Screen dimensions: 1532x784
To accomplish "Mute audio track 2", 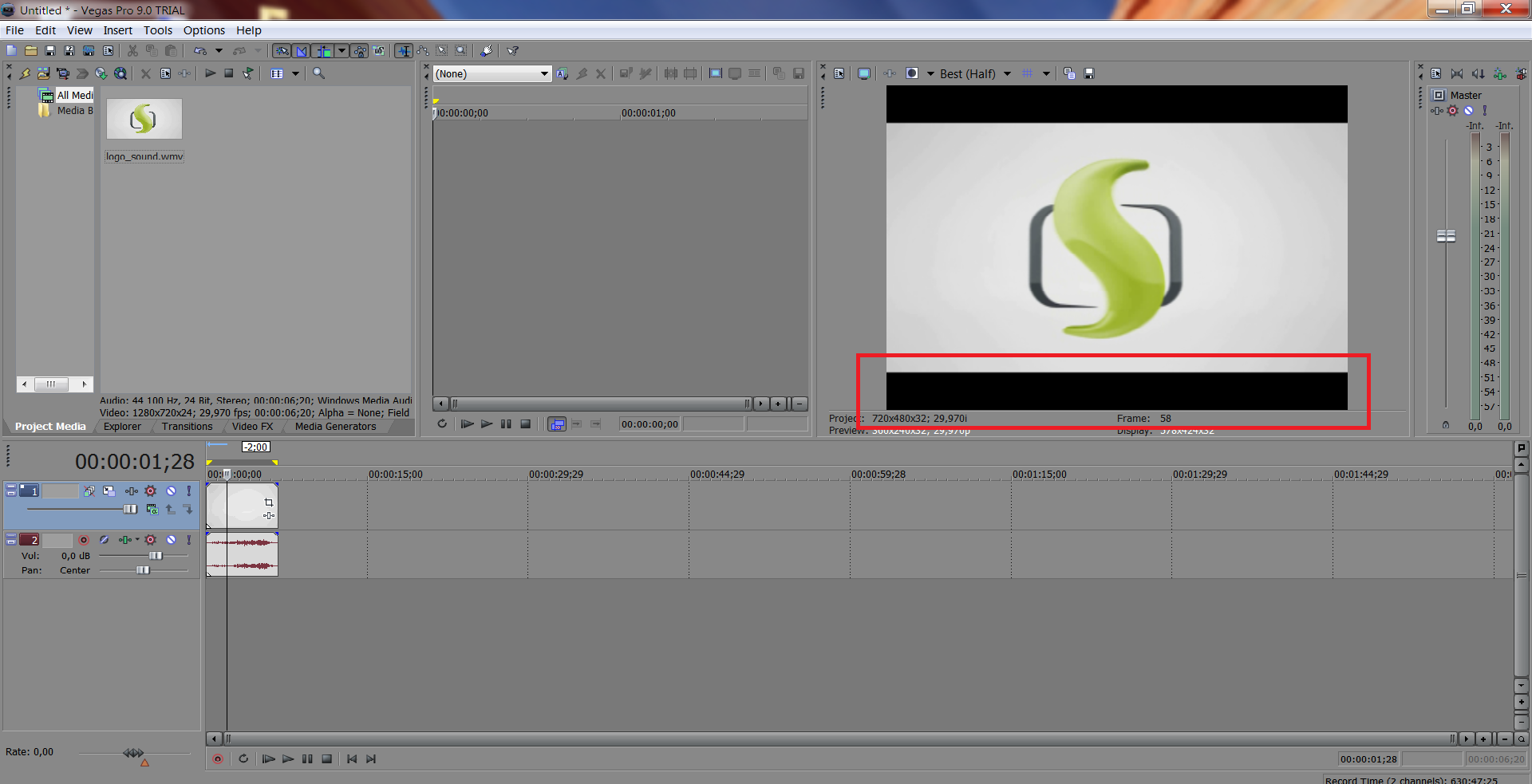I will click(x=171, y=540).
